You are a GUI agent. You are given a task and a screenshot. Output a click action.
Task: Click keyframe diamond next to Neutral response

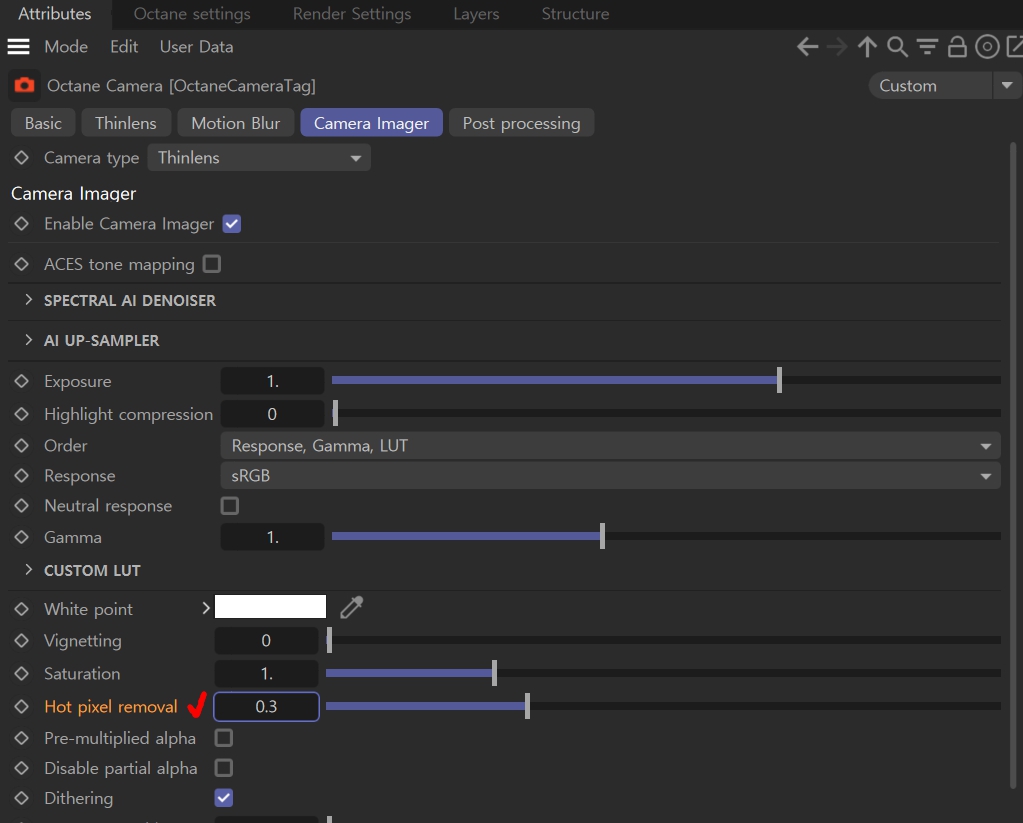pos(22,505)
